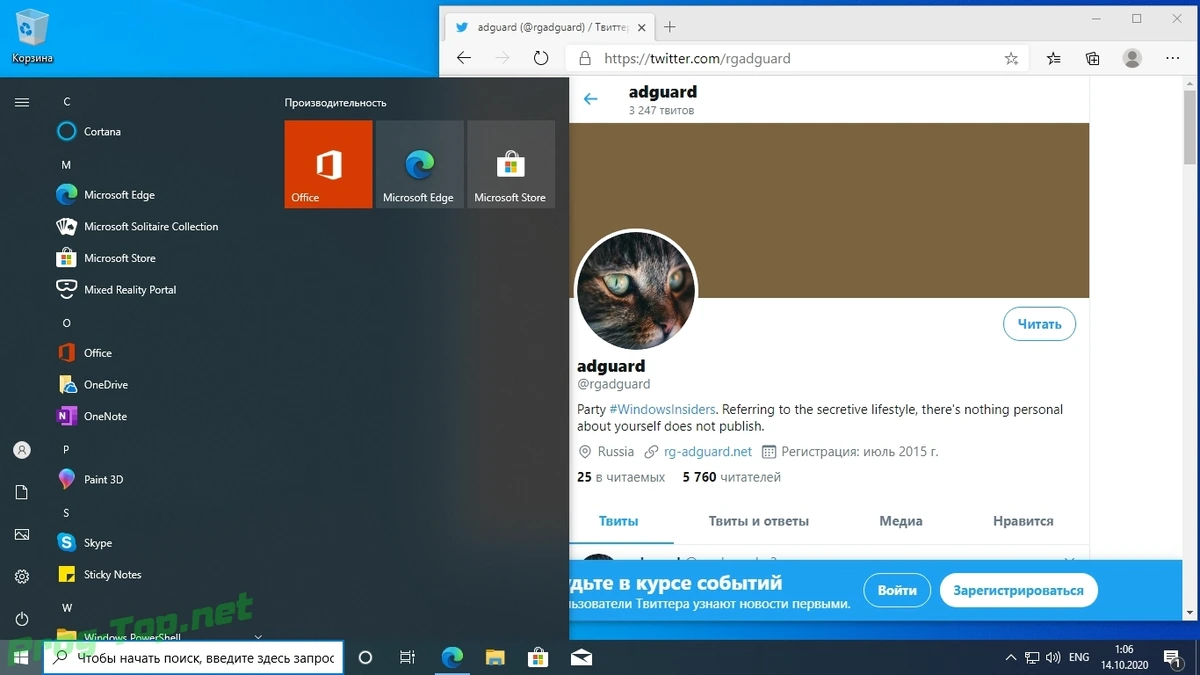Select the Твиты tab
Screen dimensions: 1200x675
pyautogui.click(x=618, y=521)
